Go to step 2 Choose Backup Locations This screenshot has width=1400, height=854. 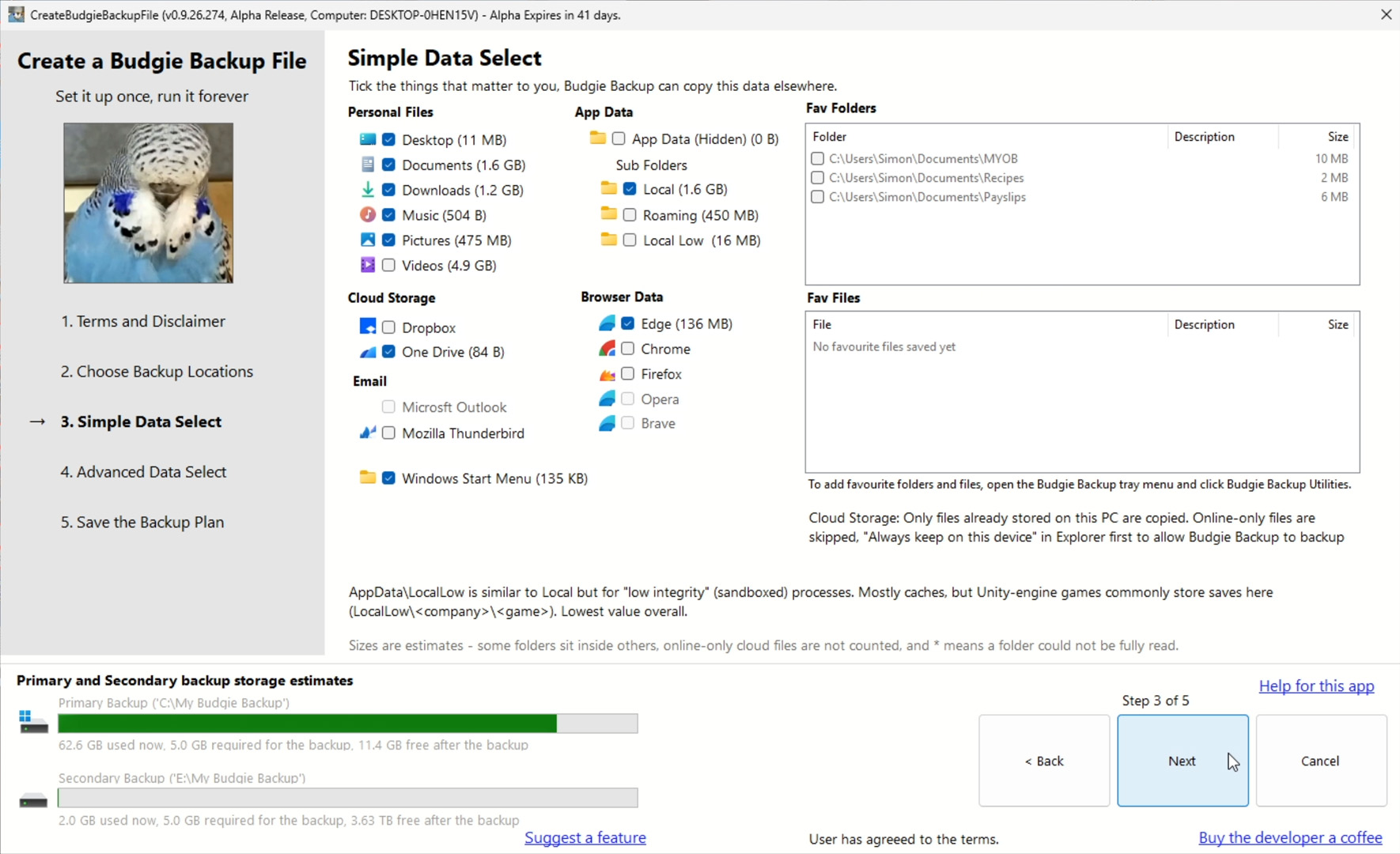[x=157, y=372]
